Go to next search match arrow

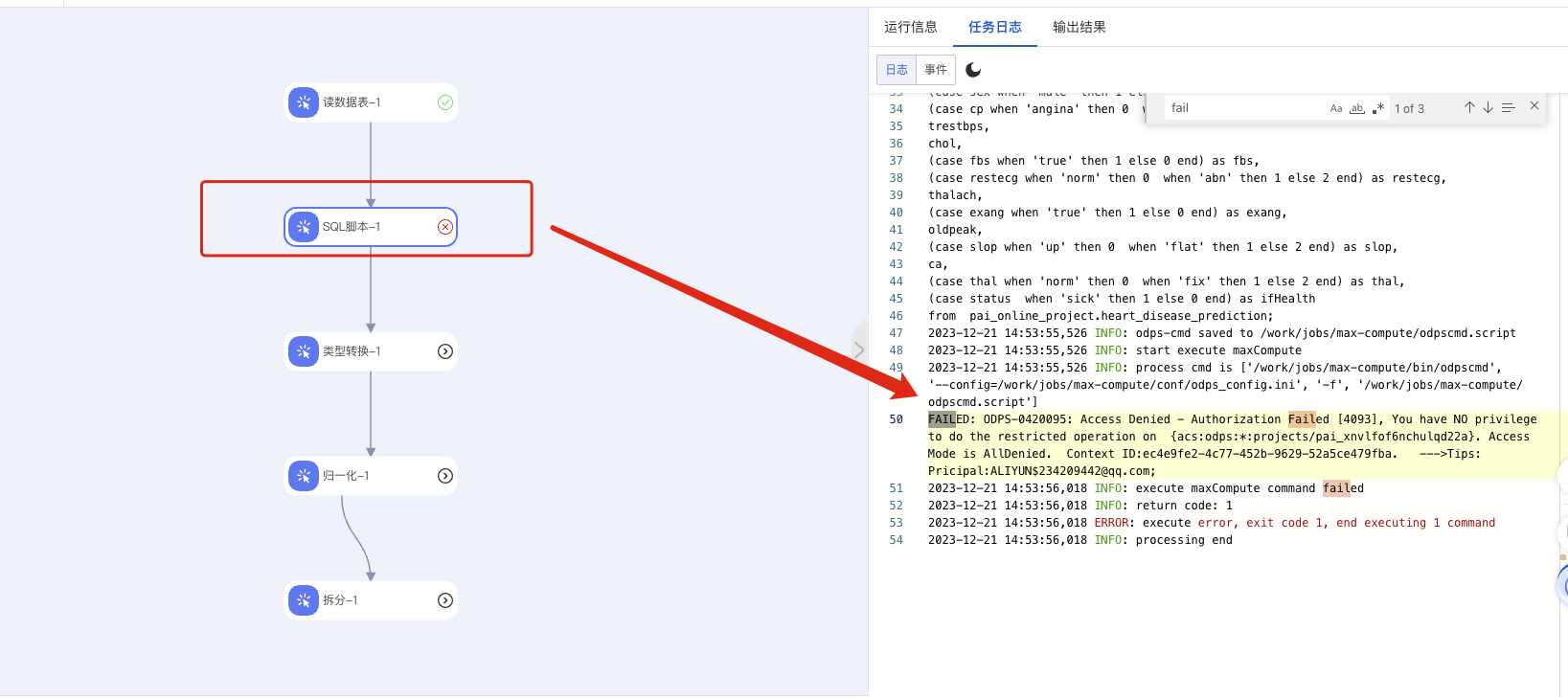point(1488,107)
